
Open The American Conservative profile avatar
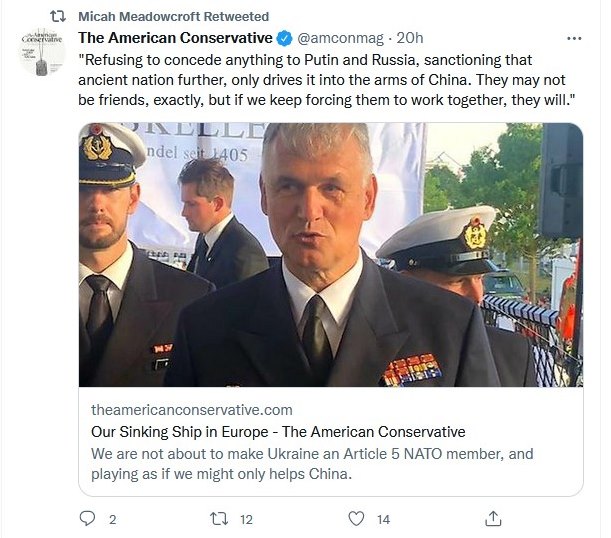[x=42, y=51]
